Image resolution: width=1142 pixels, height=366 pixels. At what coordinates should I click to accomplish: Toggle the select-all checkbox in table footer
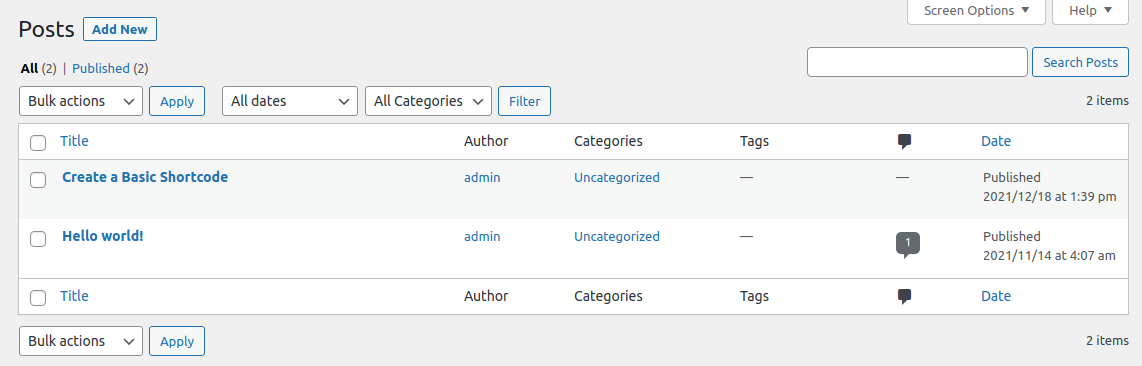38,298
